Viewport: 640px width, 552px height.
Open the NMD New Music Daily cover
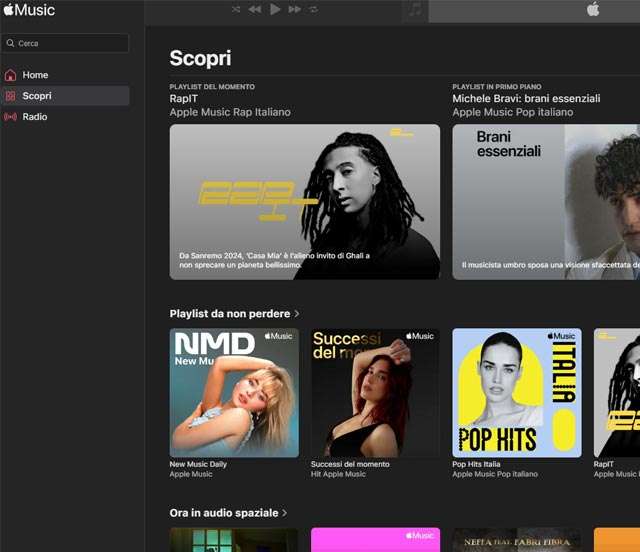(234, 393)
